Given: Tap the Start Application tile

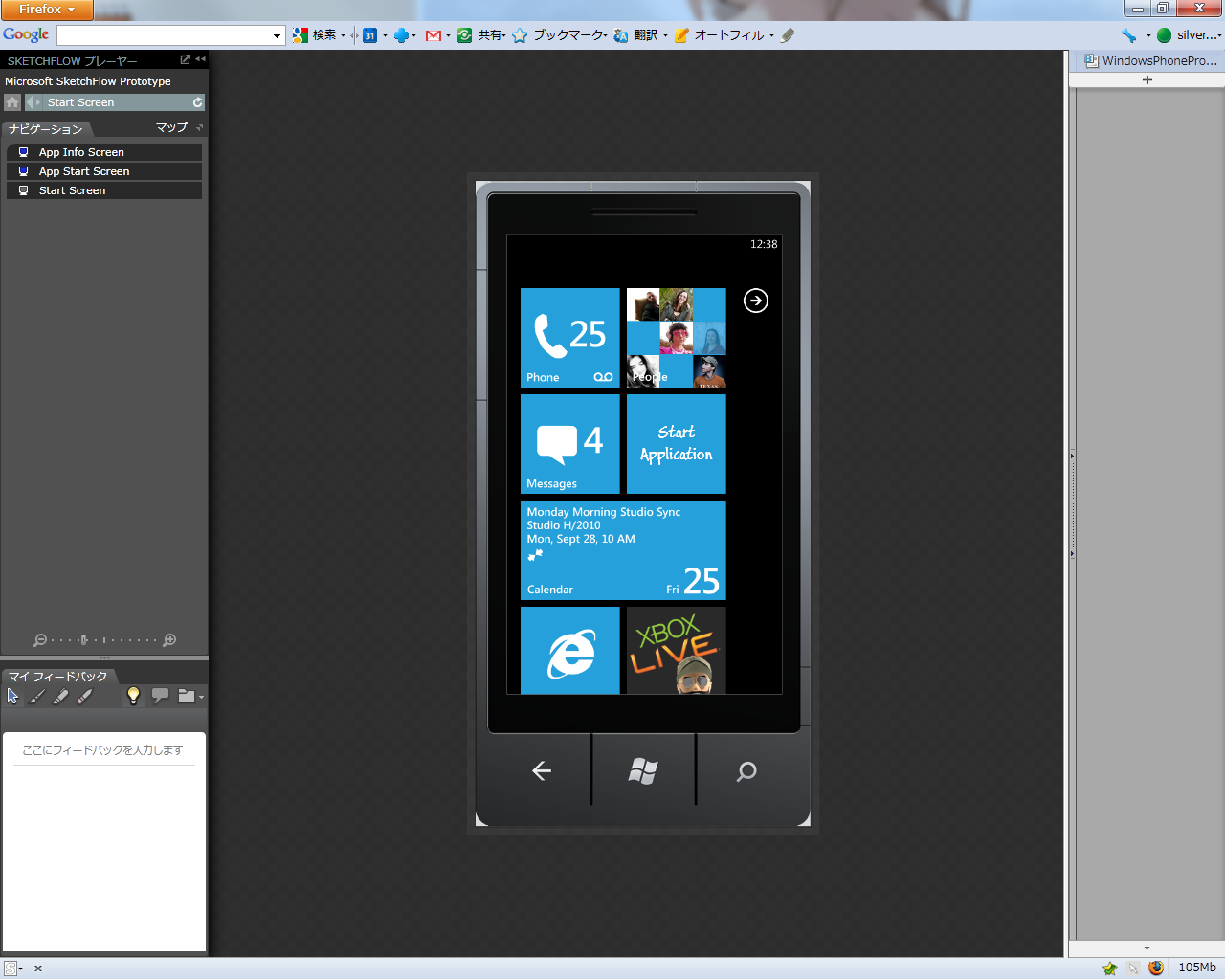Looking at the screenshot, I should tap(677, 444).
